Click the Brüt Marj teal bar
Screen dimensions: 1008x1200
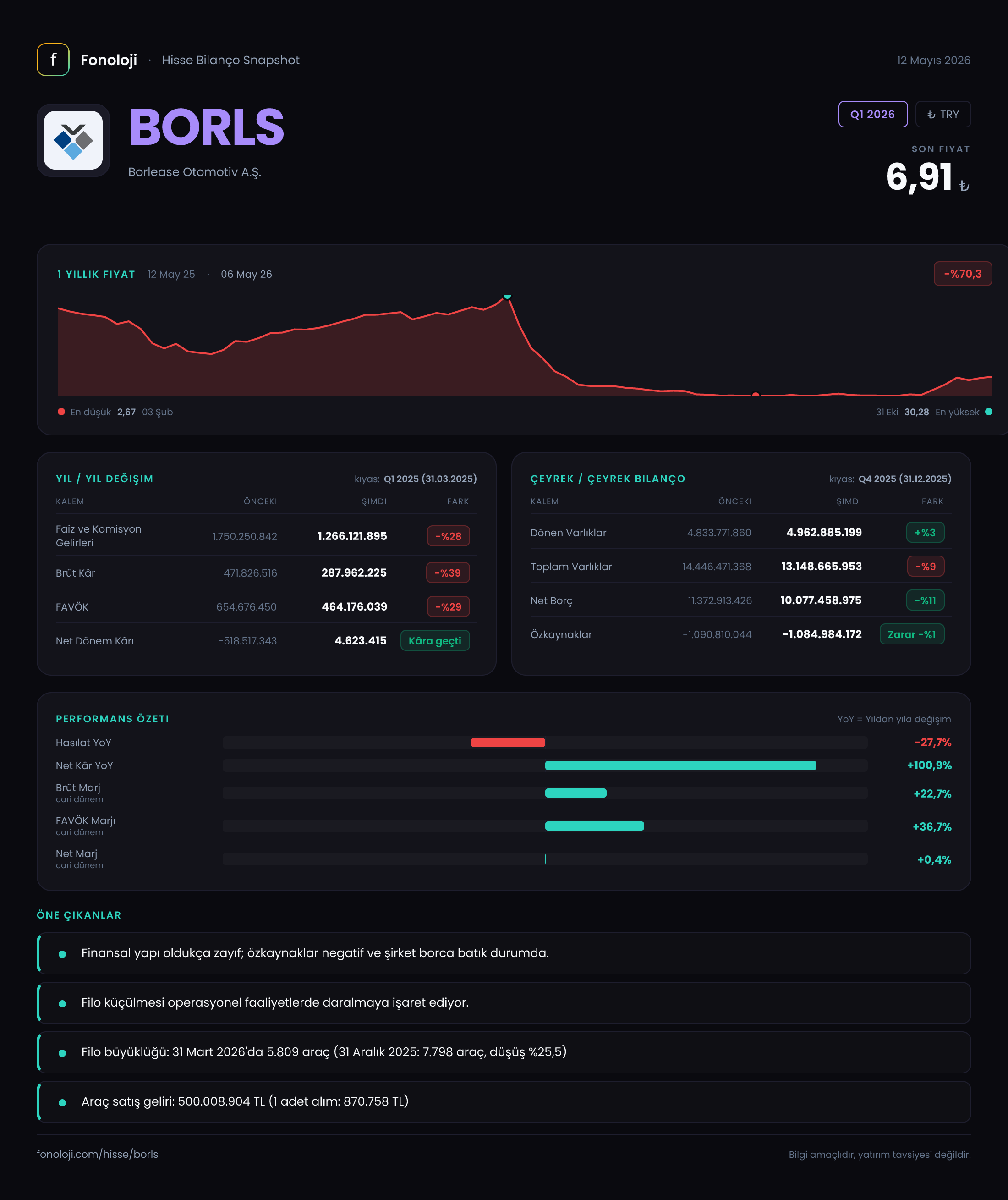[575, 793]
